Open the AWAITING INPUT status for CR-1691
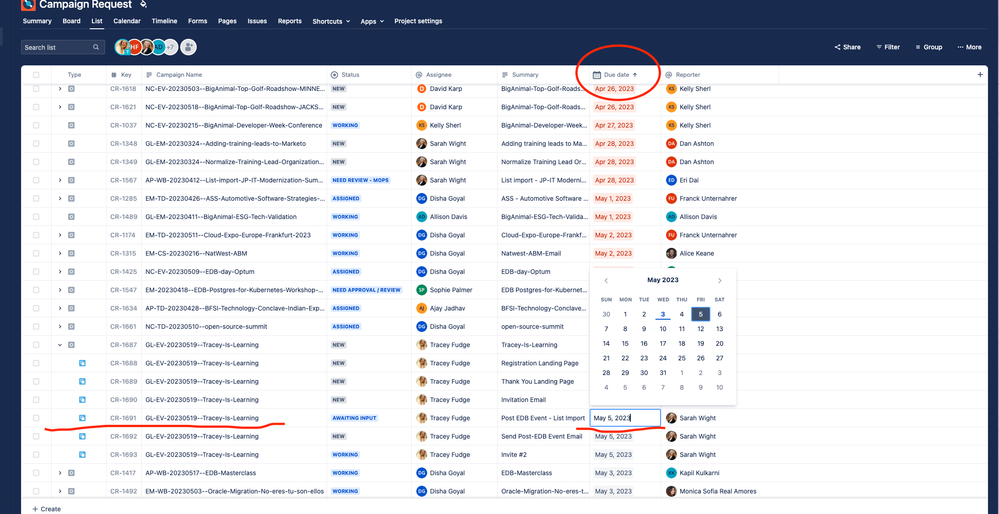Viewport: 999px width, 514px height. pos(355,418)
